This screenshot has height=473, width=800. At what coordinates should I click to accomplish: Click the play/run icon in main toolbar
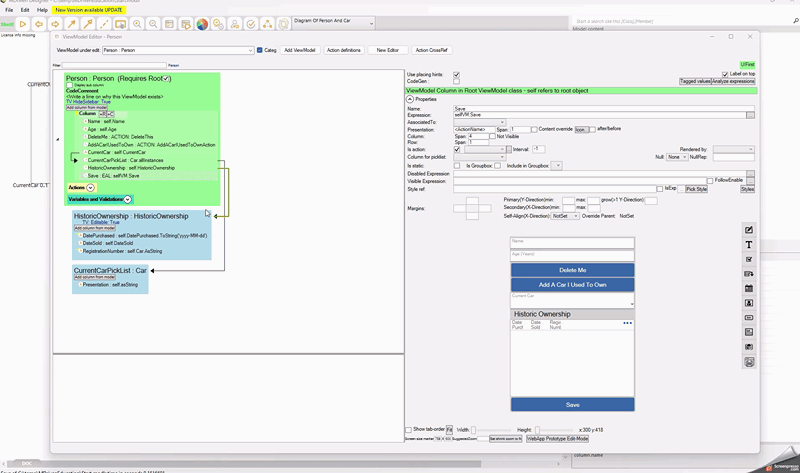[23, 24]
